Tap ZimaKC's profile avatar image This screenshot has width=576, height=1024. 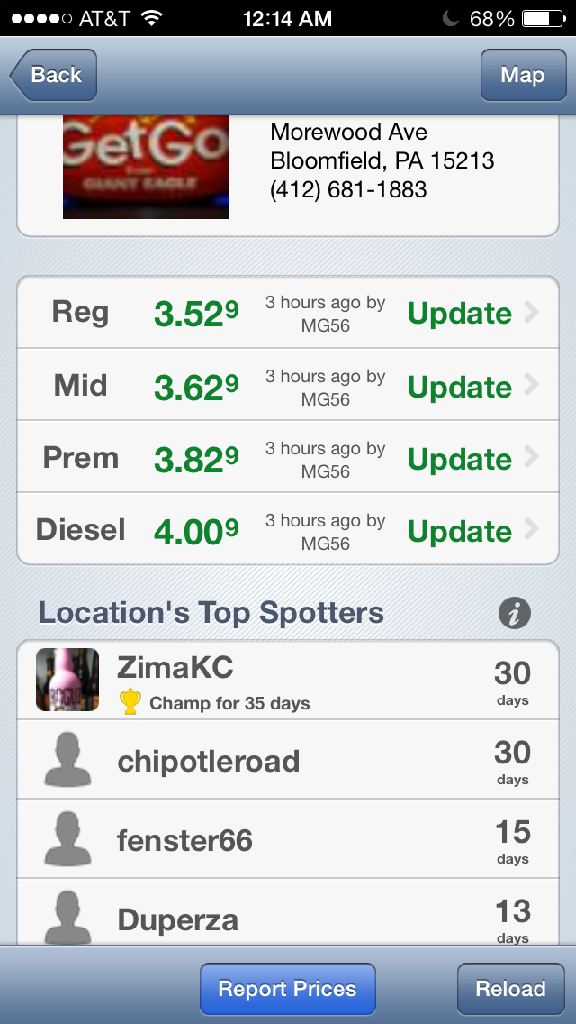pyautogui.click(x=67, y=679)
